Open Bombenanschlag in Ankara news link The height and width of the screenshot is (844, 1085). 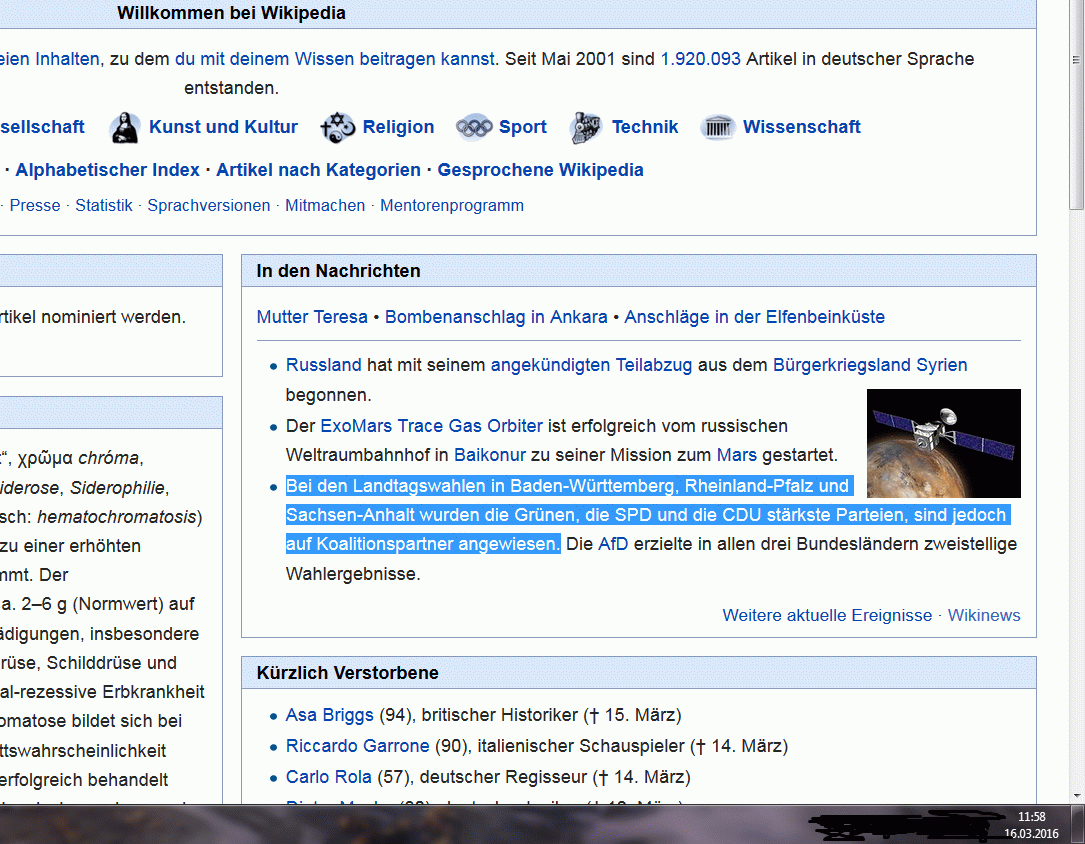coord(496,317)
